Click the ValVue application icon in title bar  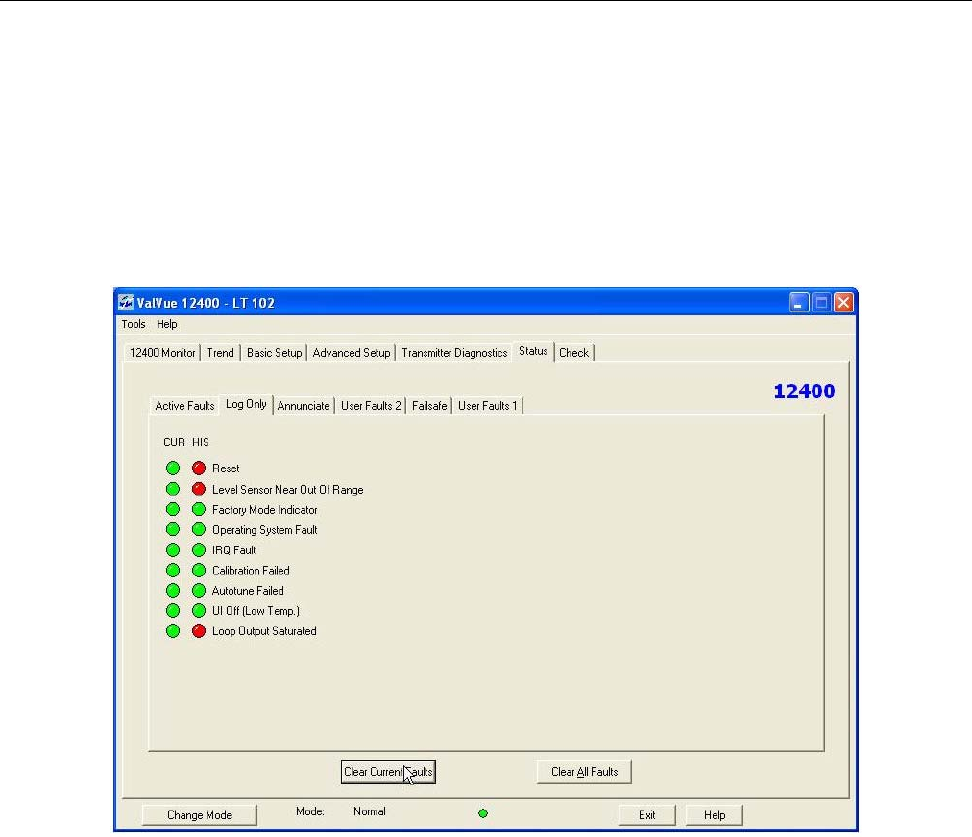click(126, 303)
